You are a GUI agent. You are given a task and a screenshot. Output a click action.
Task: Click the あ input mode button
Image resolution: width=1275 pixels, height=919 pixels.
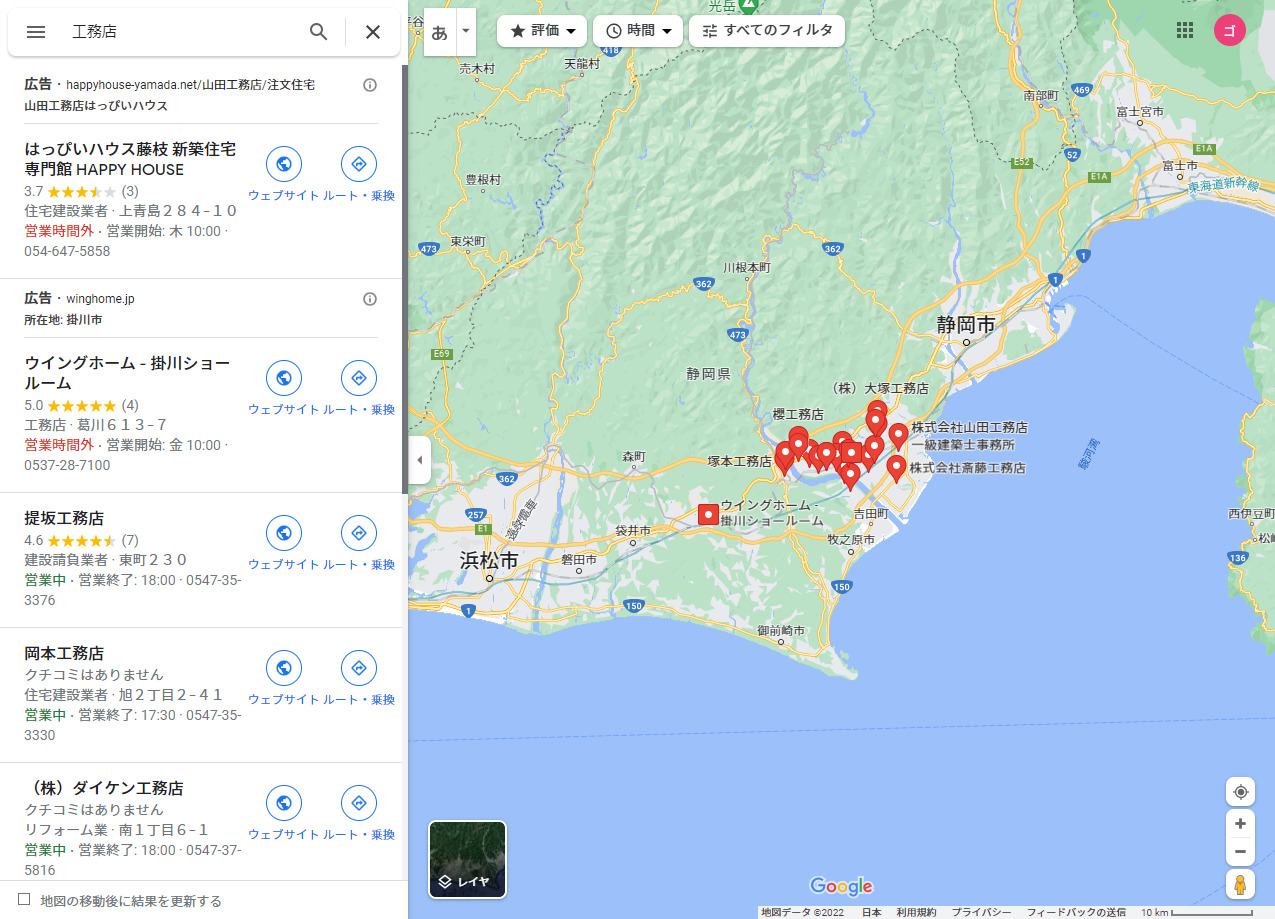point(439,31)
